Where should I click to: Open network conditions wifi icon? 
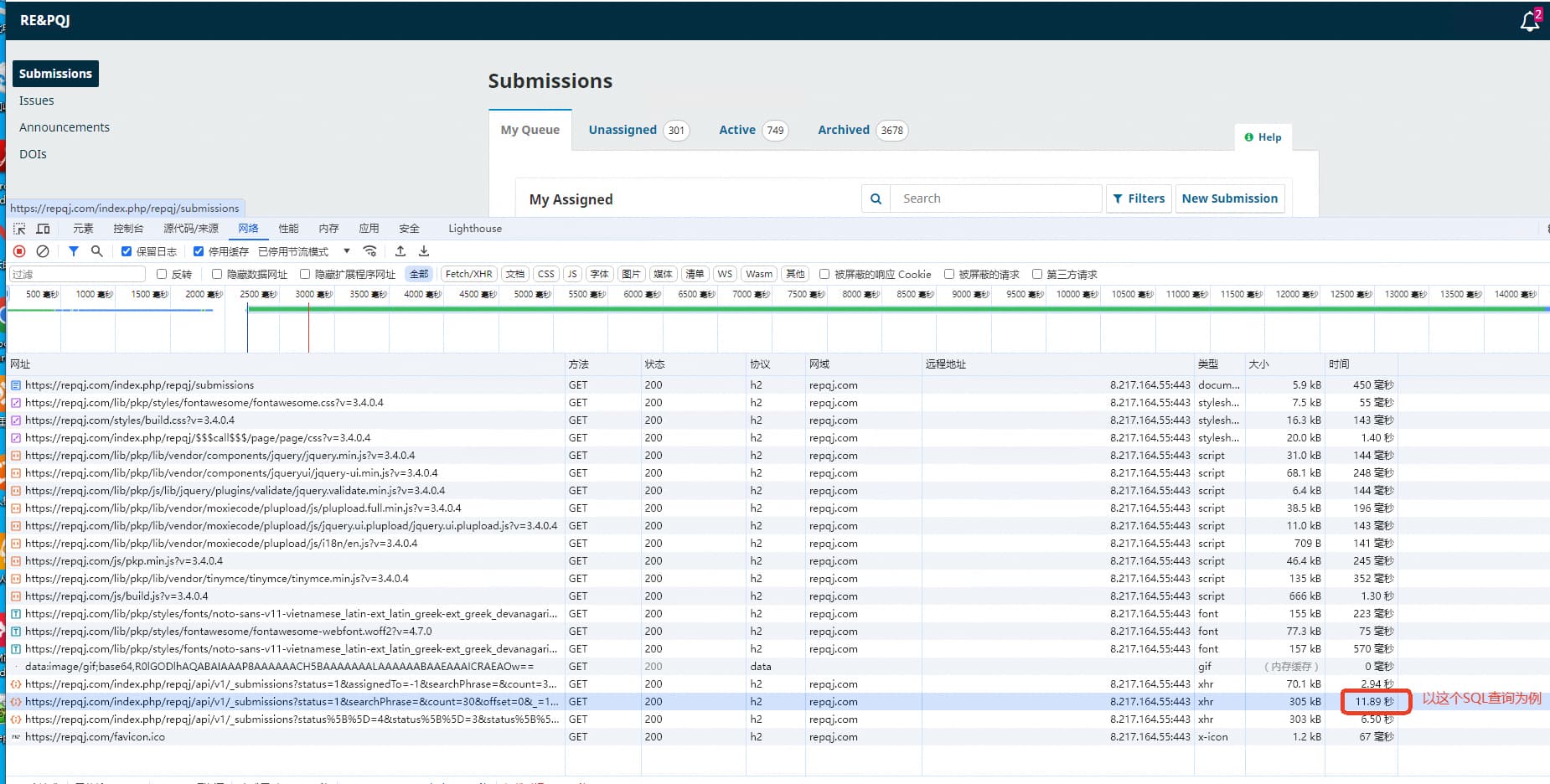pyautogui.click(x=369, y=251)
